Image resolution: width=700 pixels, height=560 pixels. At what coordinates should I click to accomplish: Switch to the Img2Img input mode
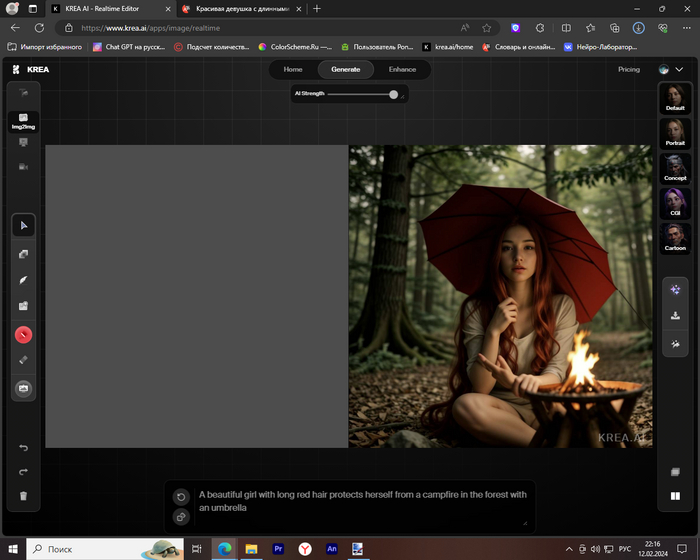(x=23, y=121)
